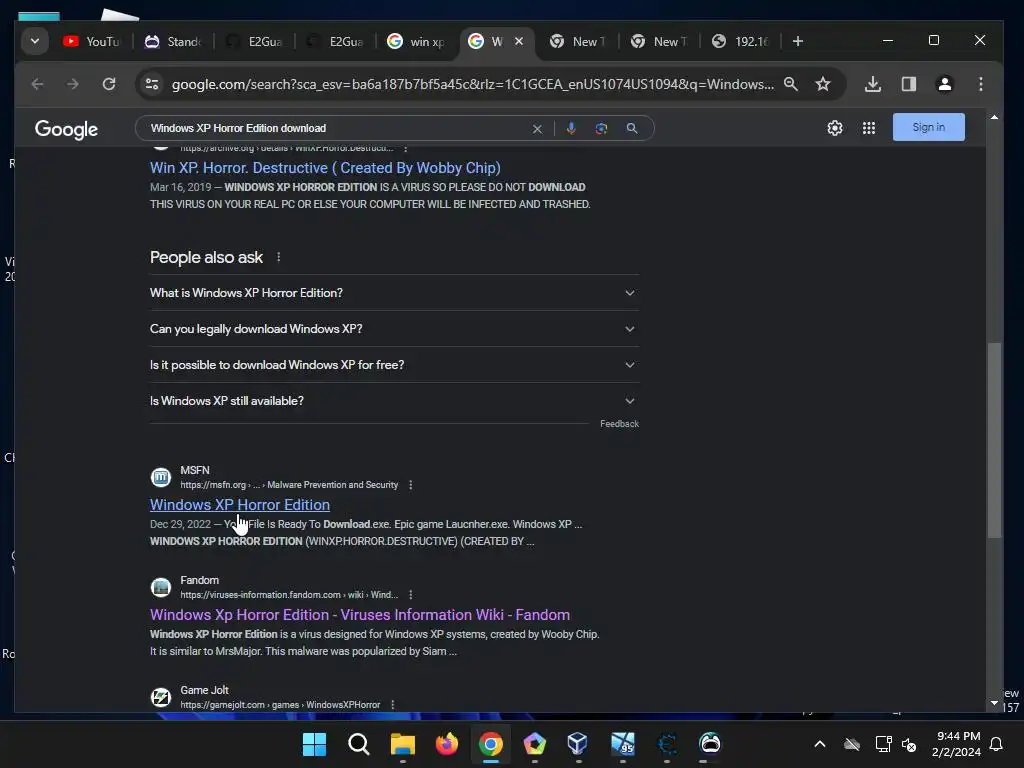Click the Game Jolt site icon

coord(161,697)
